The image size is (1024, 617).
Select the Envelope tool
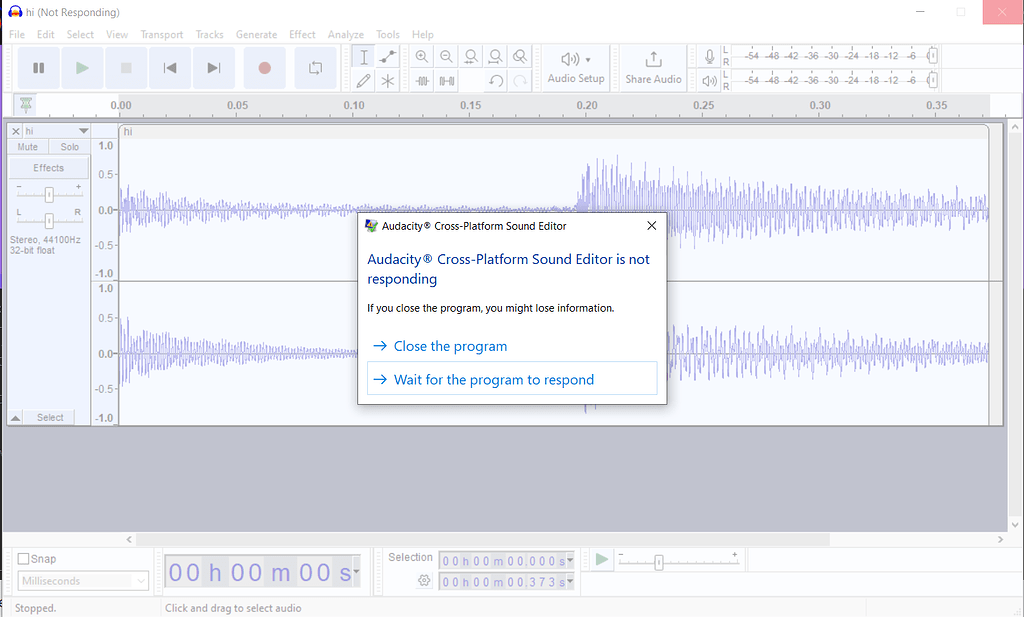(388, 57)
